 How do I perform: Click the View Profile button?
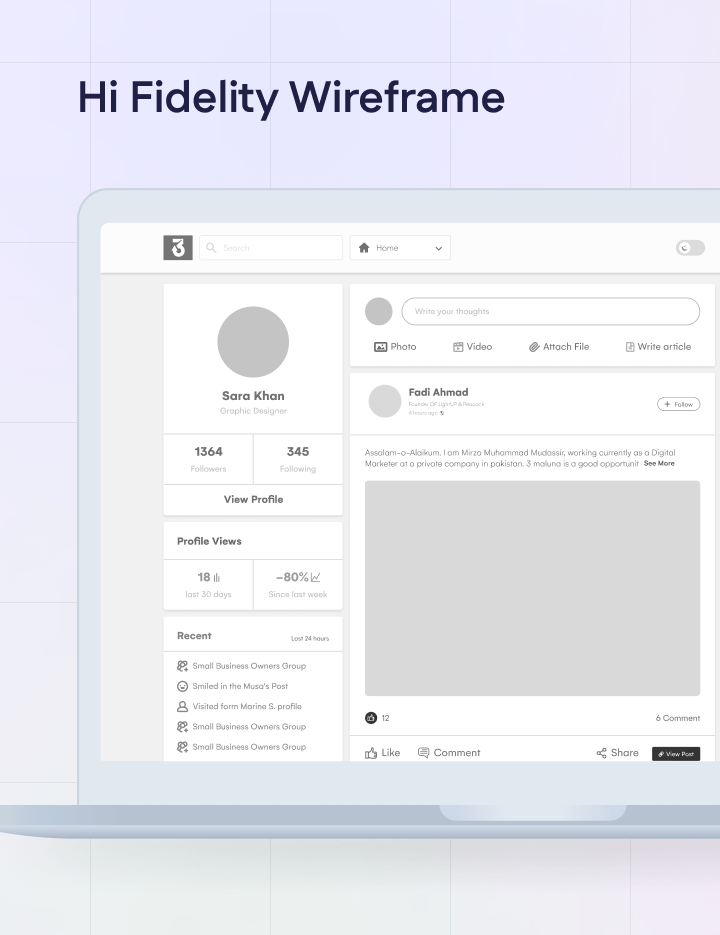pos(253,499)
